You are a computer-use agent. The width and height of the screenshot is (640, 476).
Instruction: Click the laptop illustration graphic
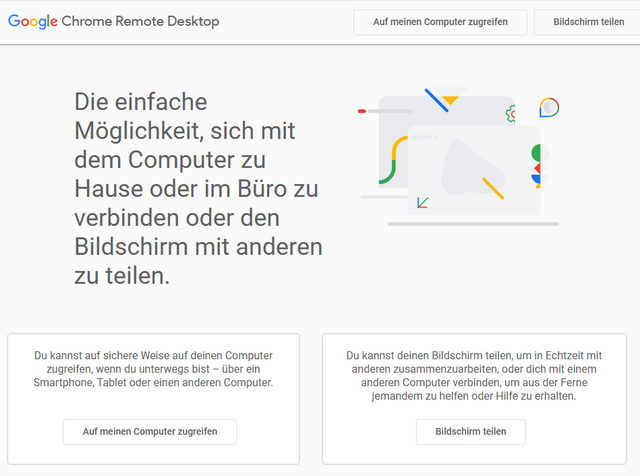coord(459,156)
